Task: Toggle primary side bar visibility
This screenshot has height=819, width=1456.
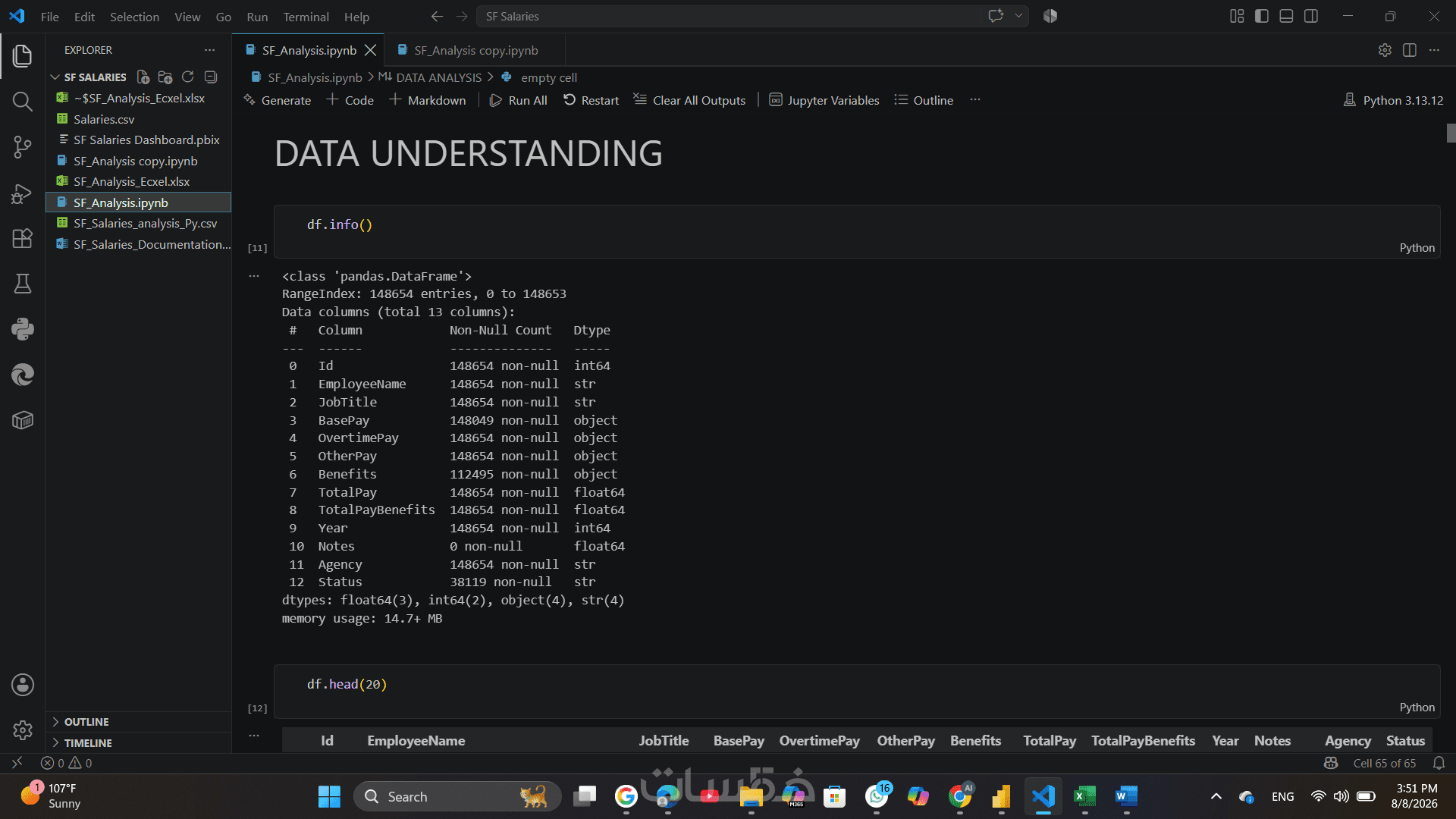Action: [x=1262, y=16]
